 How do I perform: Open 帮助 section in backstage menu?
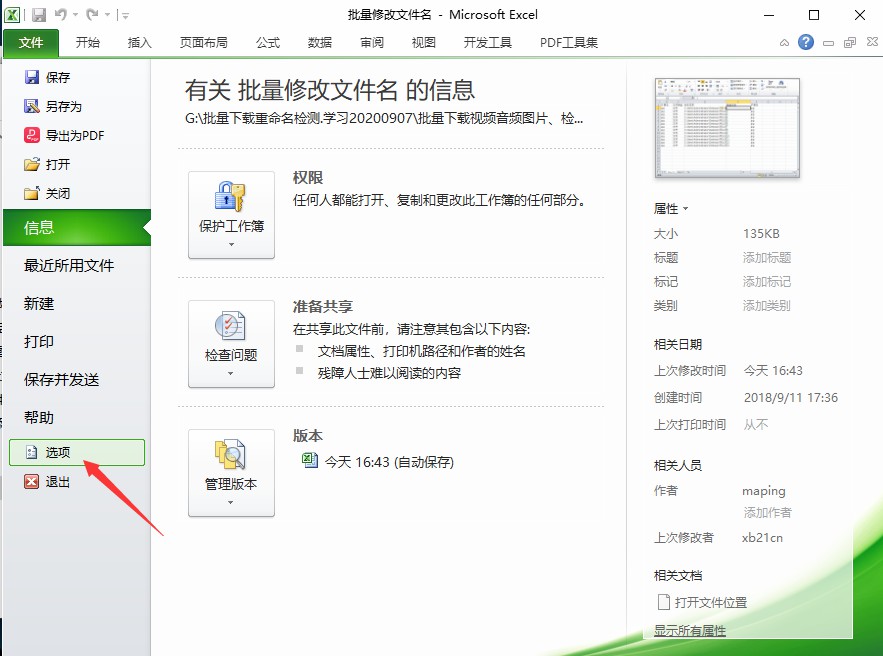(39, 418)
